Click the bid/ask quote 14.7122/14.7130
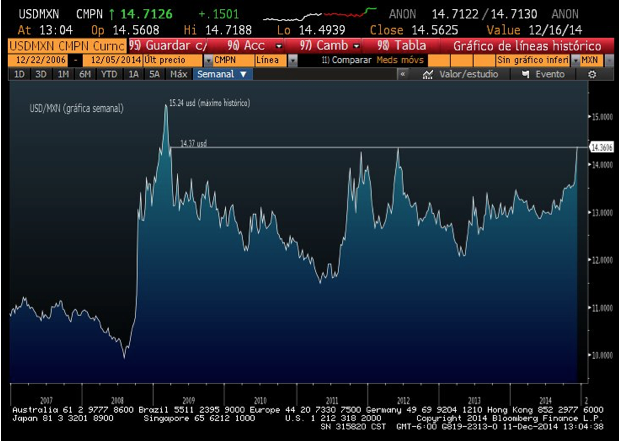The image size is (619, 441). click(x=484, y=14)
